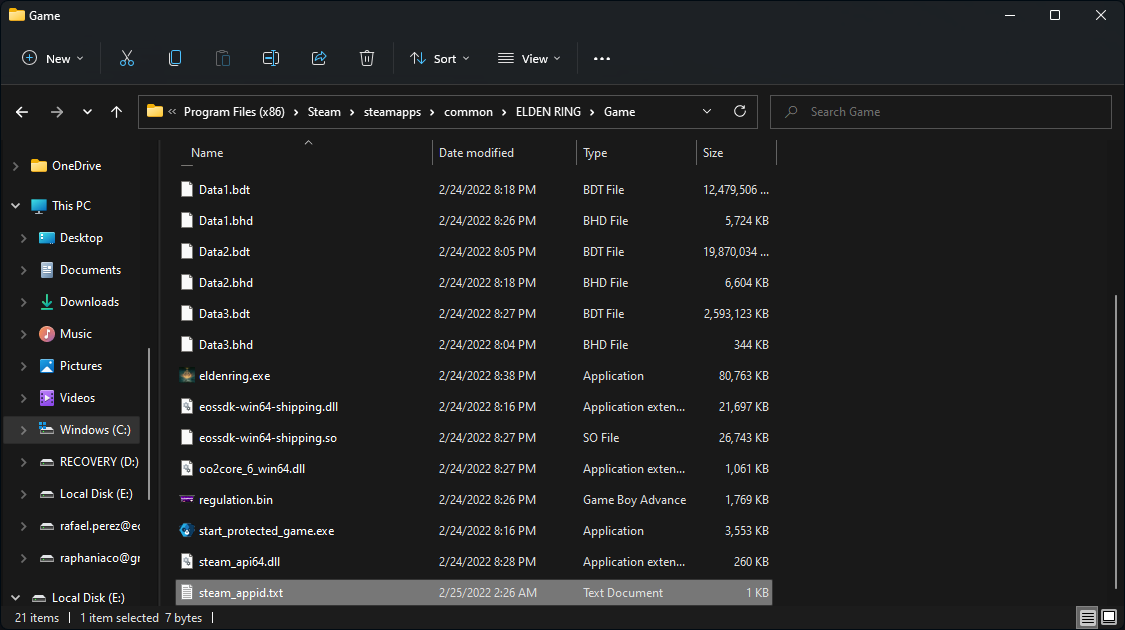
Task: Click the Share icon in toolbar
Action: 319,59
